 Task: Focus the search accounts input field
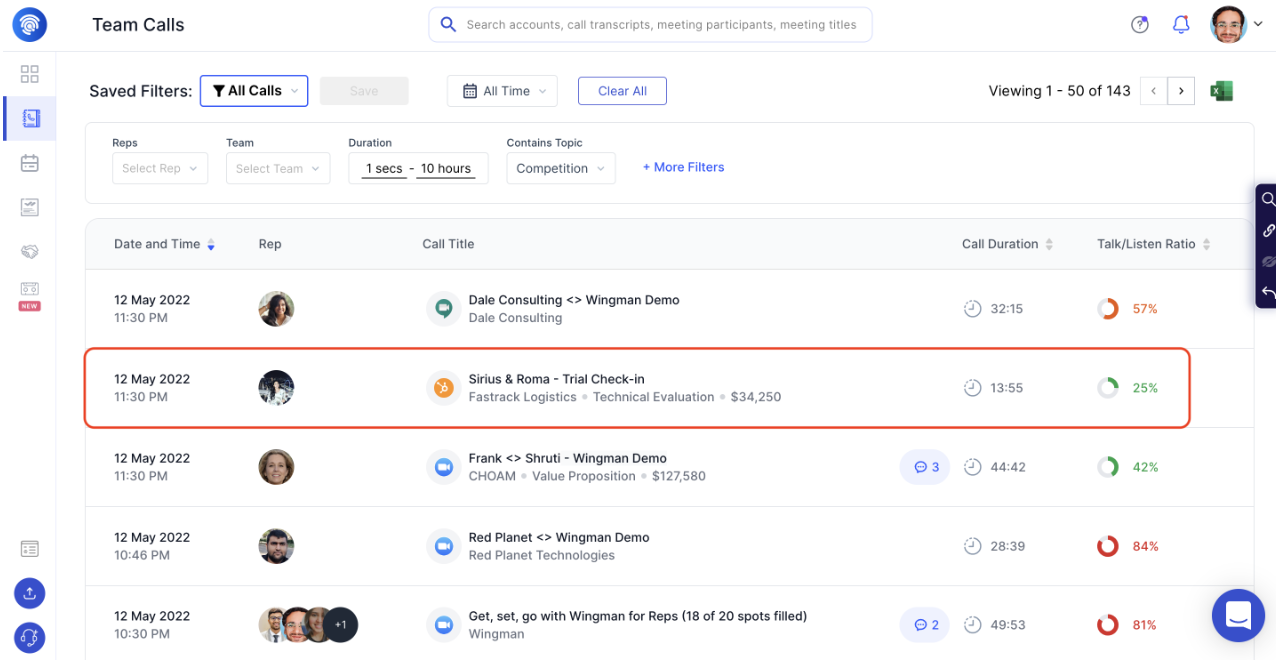[x=650, y=25]
